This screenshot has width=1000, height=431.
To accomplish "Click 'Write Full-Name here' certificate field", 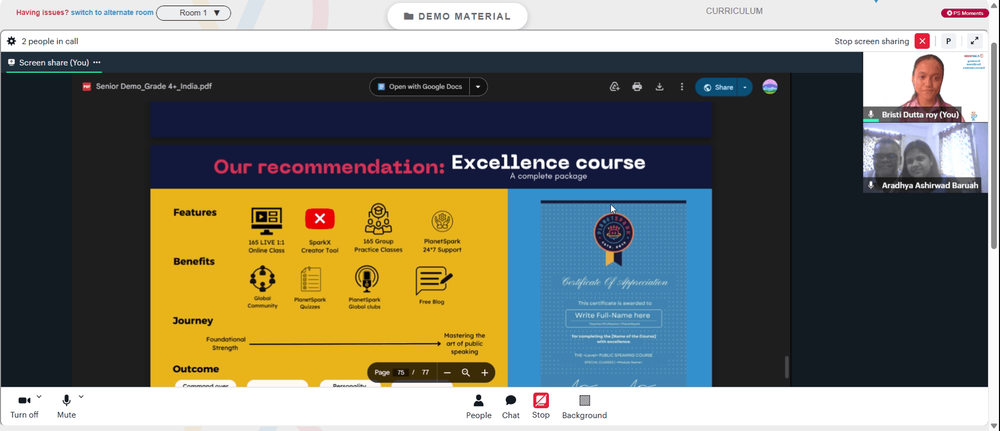I will 613,316.
